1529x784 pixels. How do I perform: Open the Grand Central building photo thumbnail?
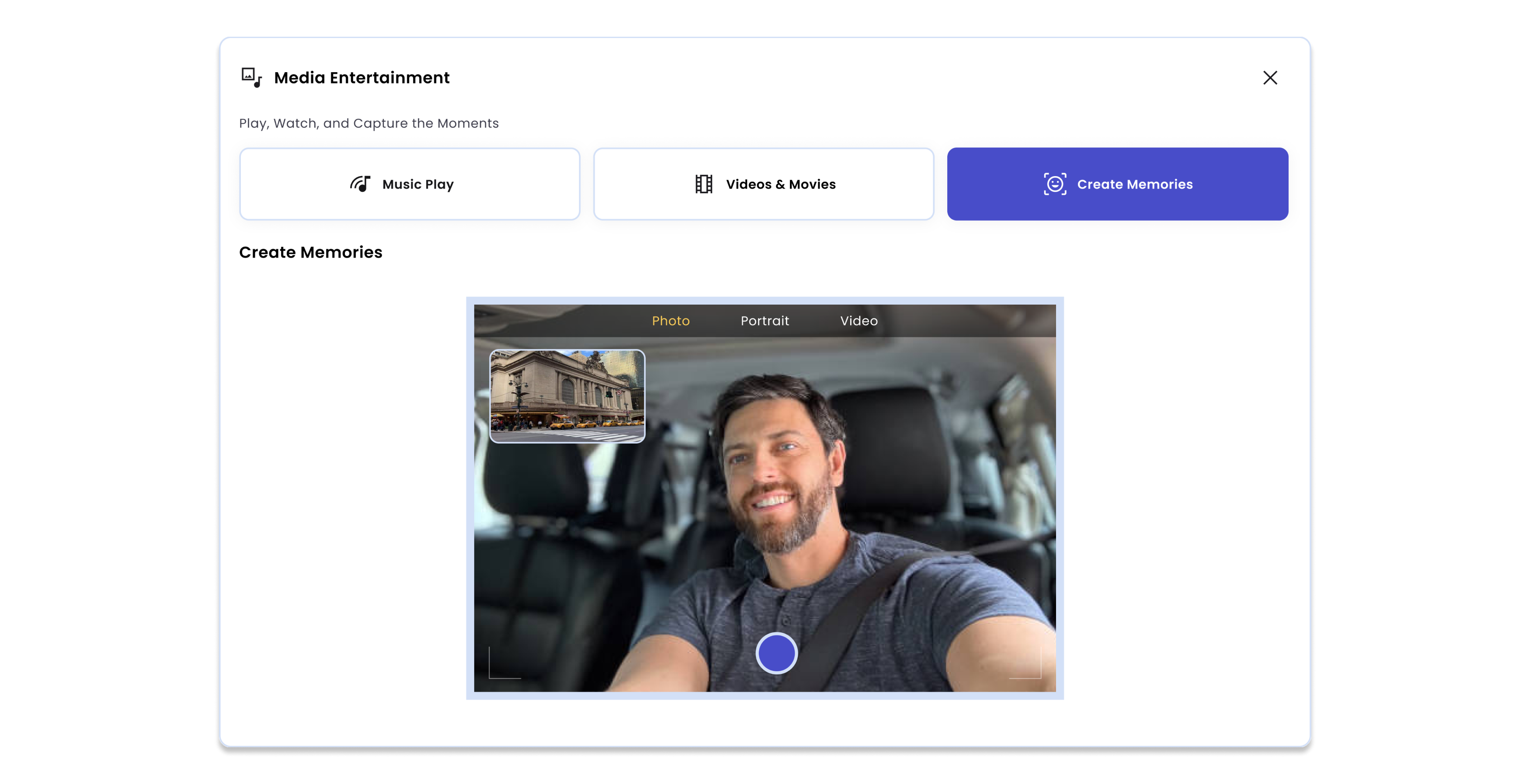[567, 396]
